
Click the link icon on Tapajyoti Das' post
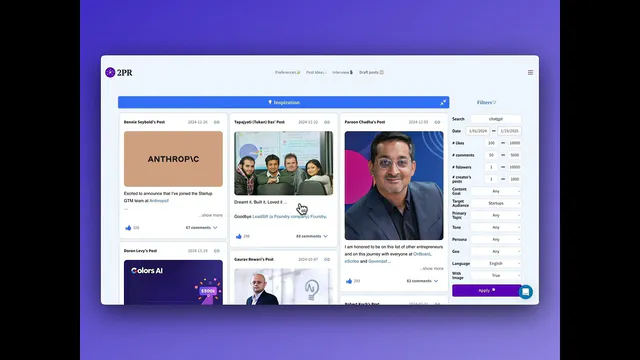(x=327, y=122)
